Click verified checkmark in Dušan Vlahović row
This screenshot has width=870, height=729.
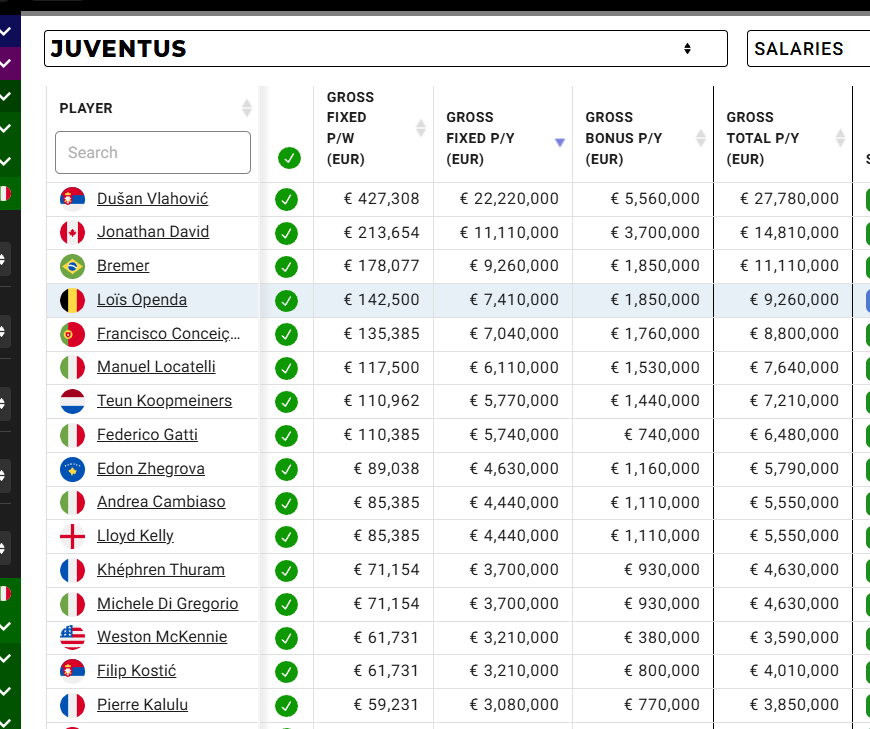coord(286,200)
